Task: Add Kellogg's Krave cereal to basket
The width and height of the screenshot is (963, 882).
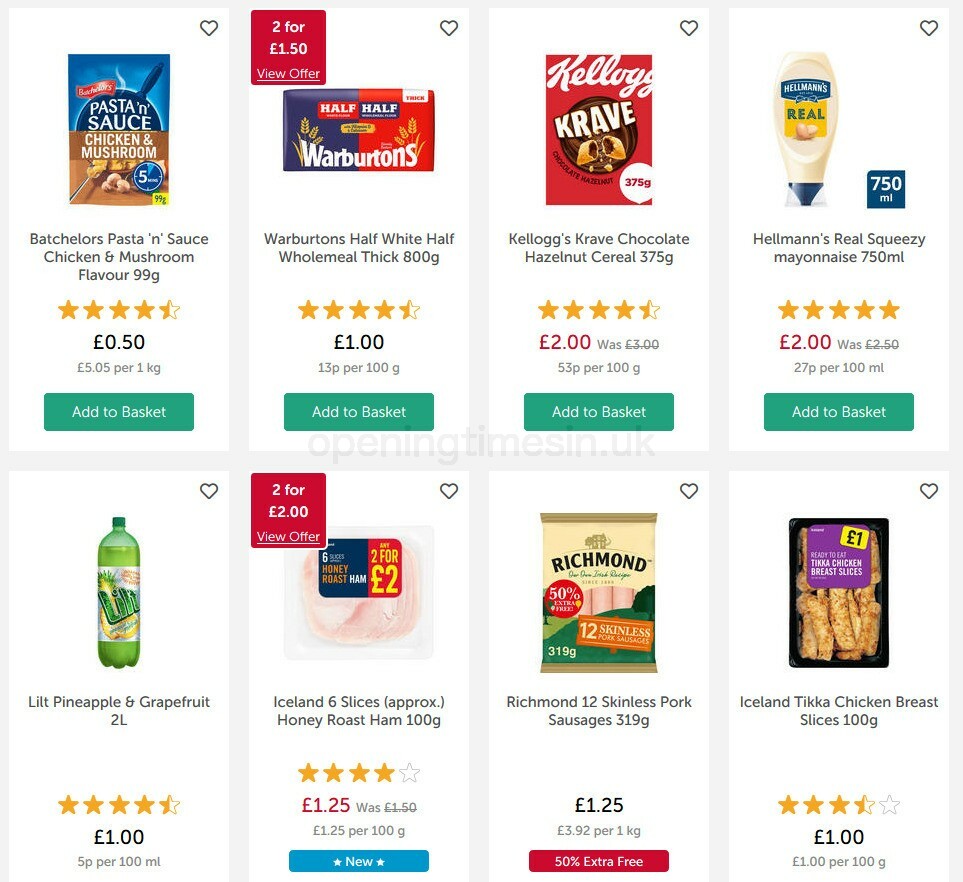Action: (x=599, y=412)
